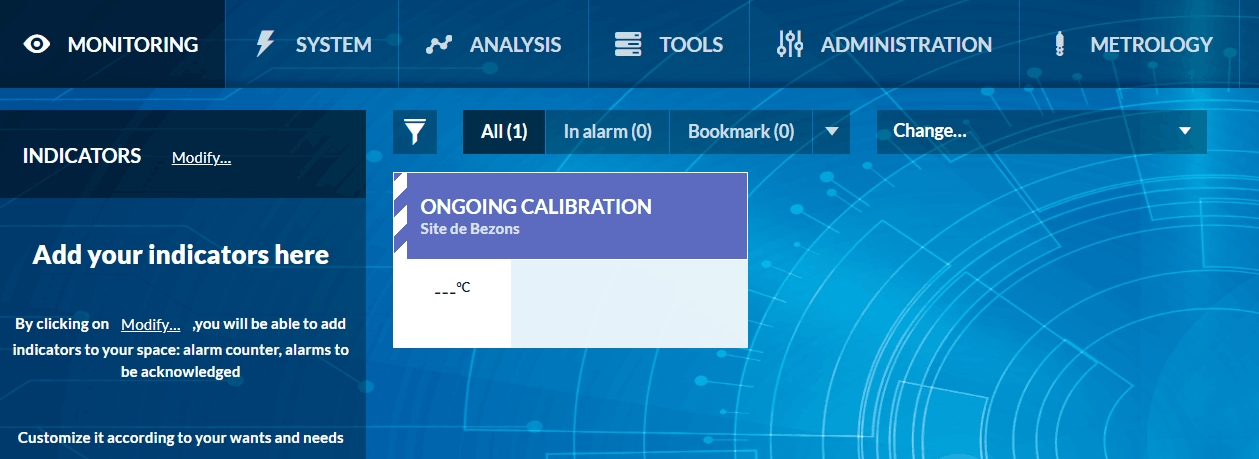Open the Change... dropdown
The height and width of the screenshot is (459, 1259).
1042,132
